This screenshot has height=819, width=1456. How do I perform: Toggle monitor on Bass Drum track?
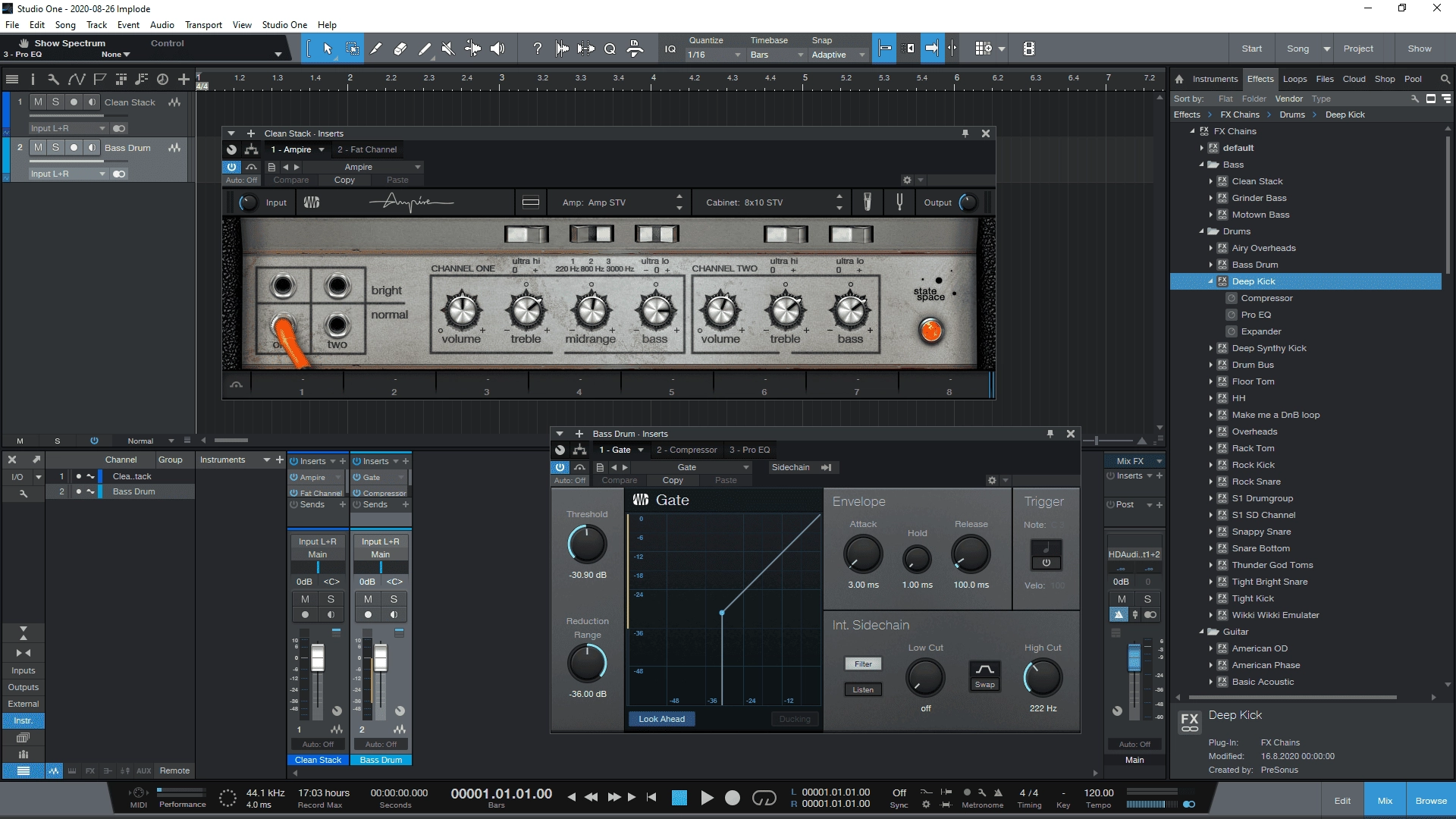[x=92, y=147]
